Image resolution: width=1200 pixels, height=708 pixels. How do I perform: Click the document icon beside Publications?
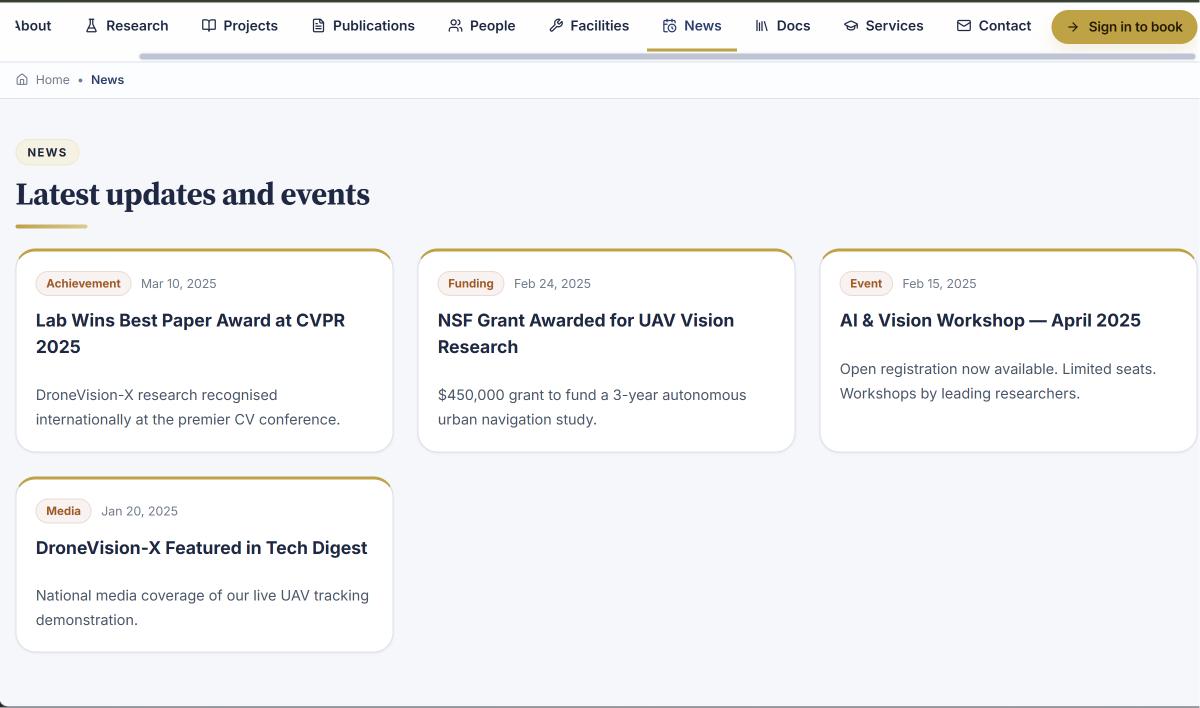(x=318, y=26)
